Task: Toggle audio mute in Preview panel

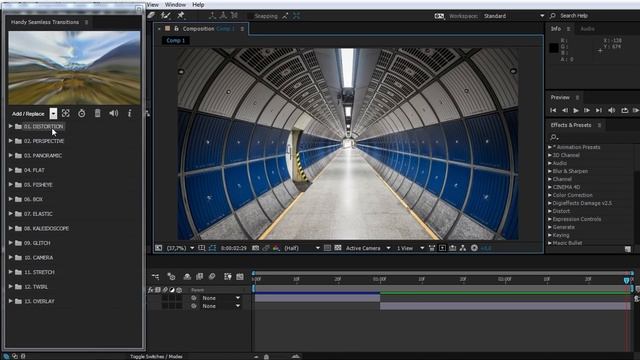Action: (x=611, y=110)
